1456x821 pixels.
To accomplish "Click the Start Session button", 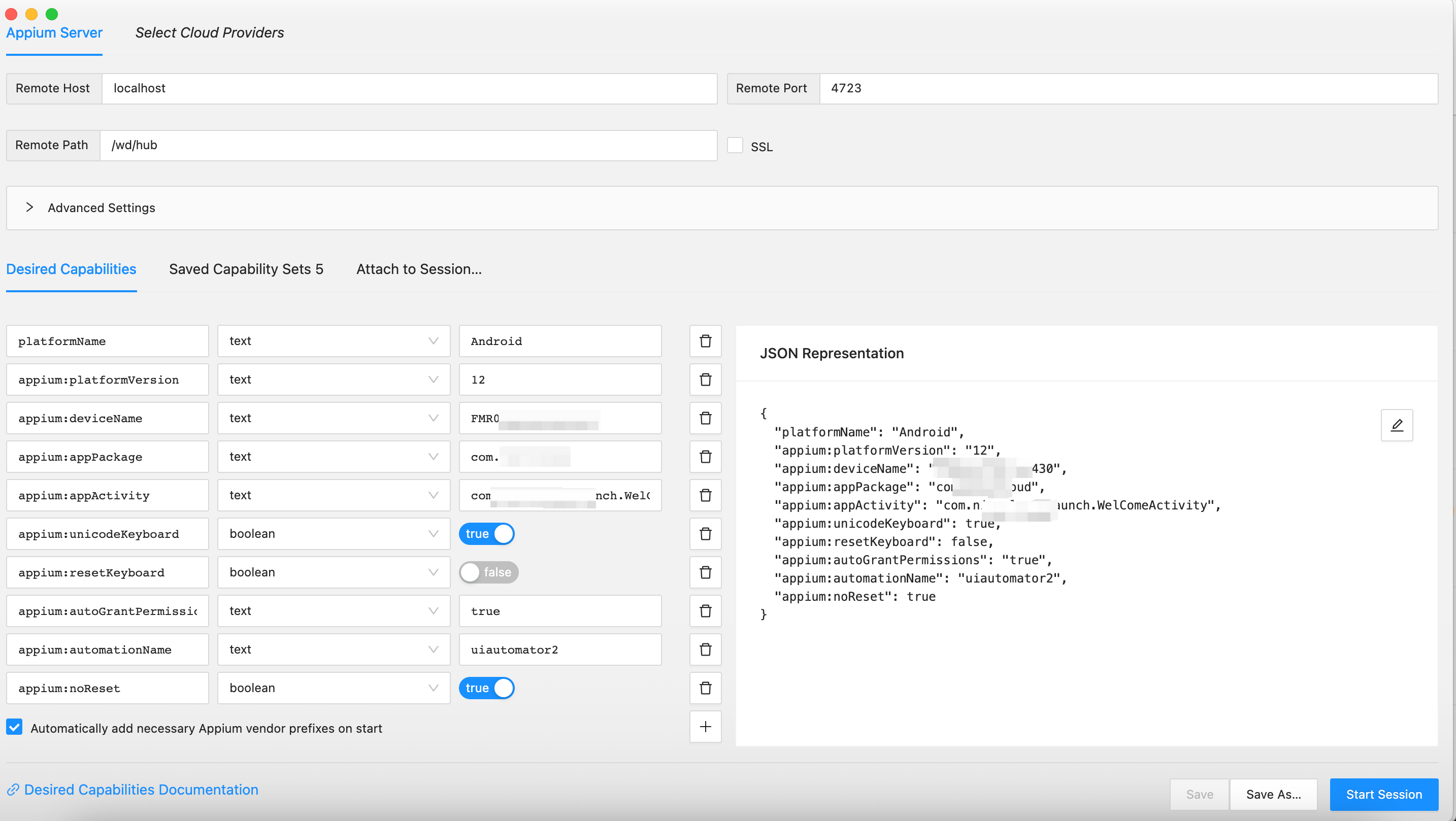I will [1383, 794].
